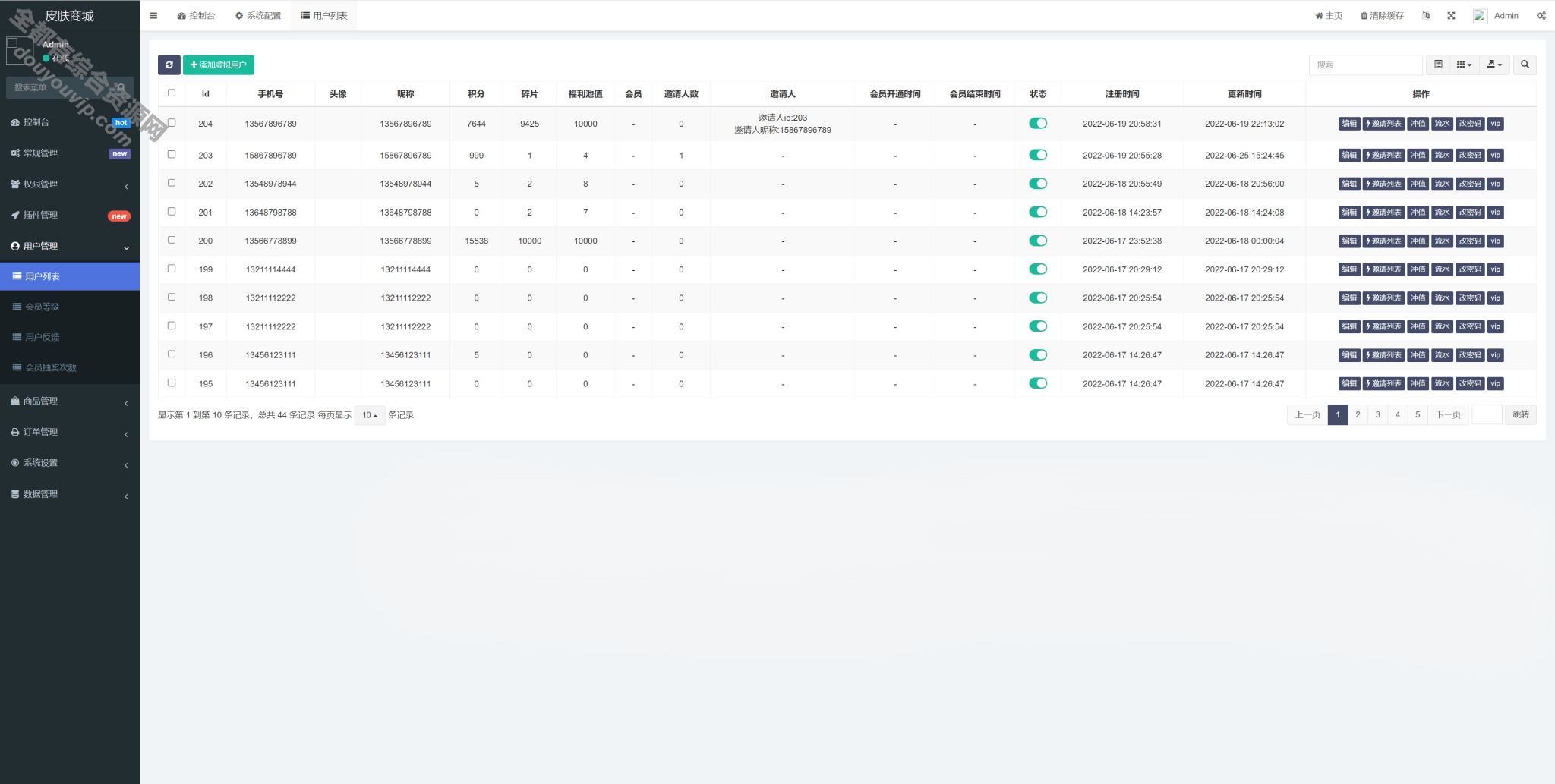
Task: Focus the sidebar 搜索菜单 input
Action: point(61,87)
